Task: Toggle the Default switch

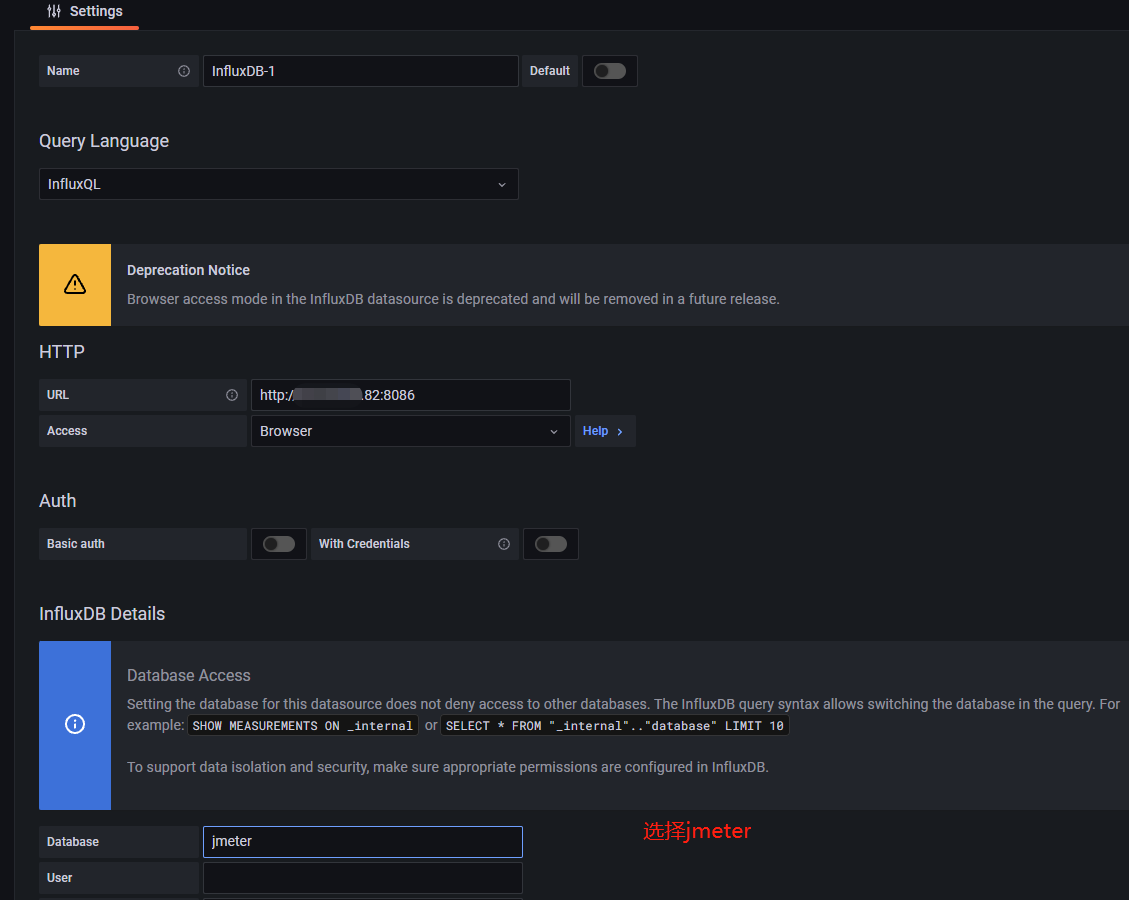Action: pos(609,71)
